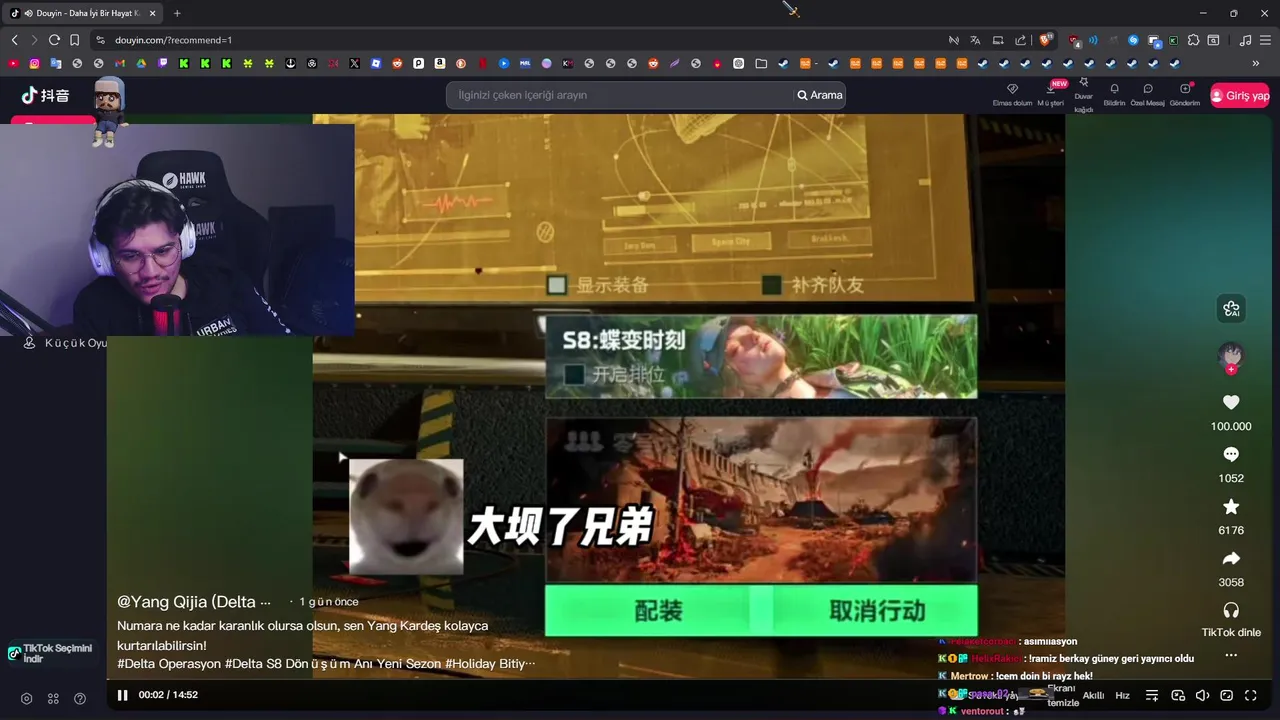This screenshot has height=720, width=1280.
Task: Go back in the browser
Action: click(14, 40)
